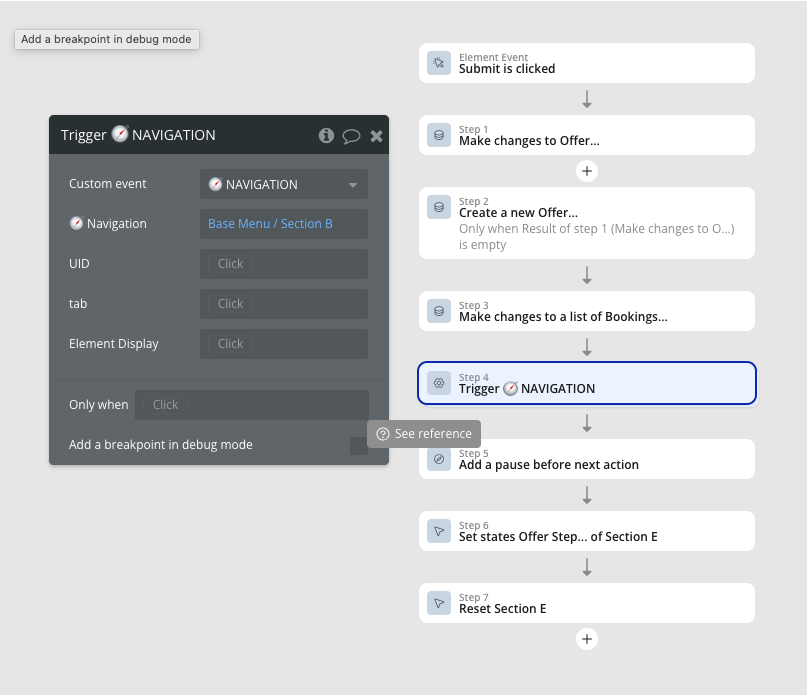Viewport: 807px width, 695px height.
Task: Select Step 2 Create a new Offer
Action: click(x=587, y=223)
